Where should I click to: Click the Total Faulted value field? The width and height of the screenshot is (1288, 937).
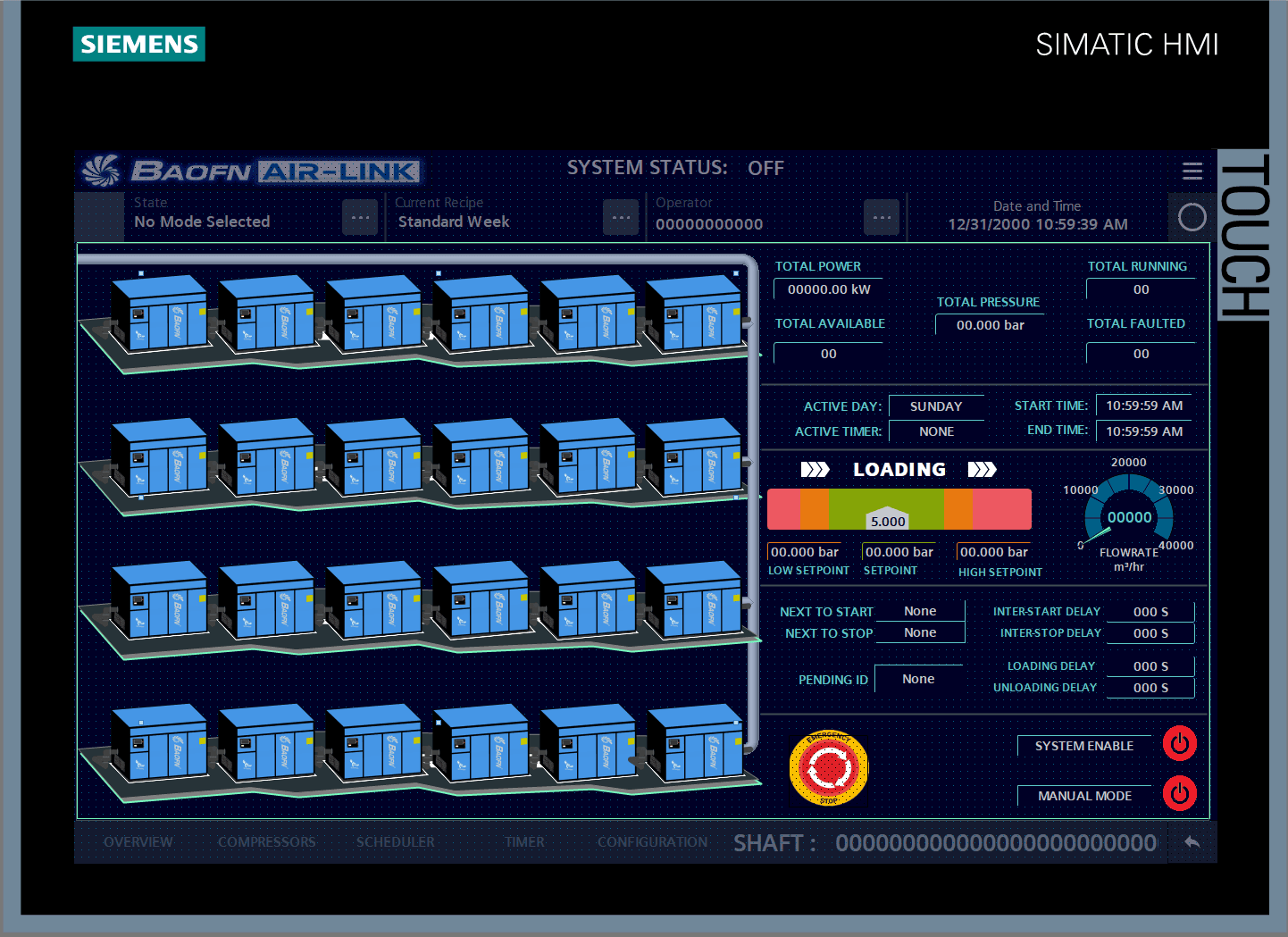pyautogui.click(x=1141, y=354)
